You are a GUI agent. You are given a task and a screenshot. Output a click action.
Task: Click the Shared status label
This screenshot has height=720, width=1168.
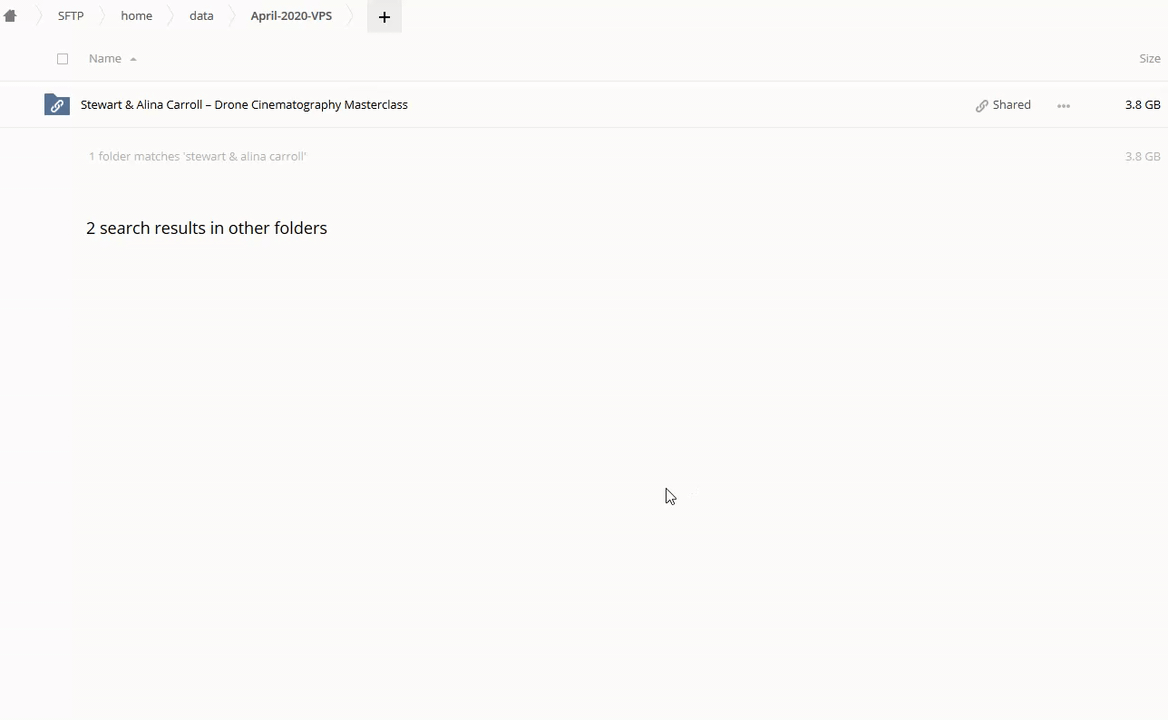[x=1012, y=105]
